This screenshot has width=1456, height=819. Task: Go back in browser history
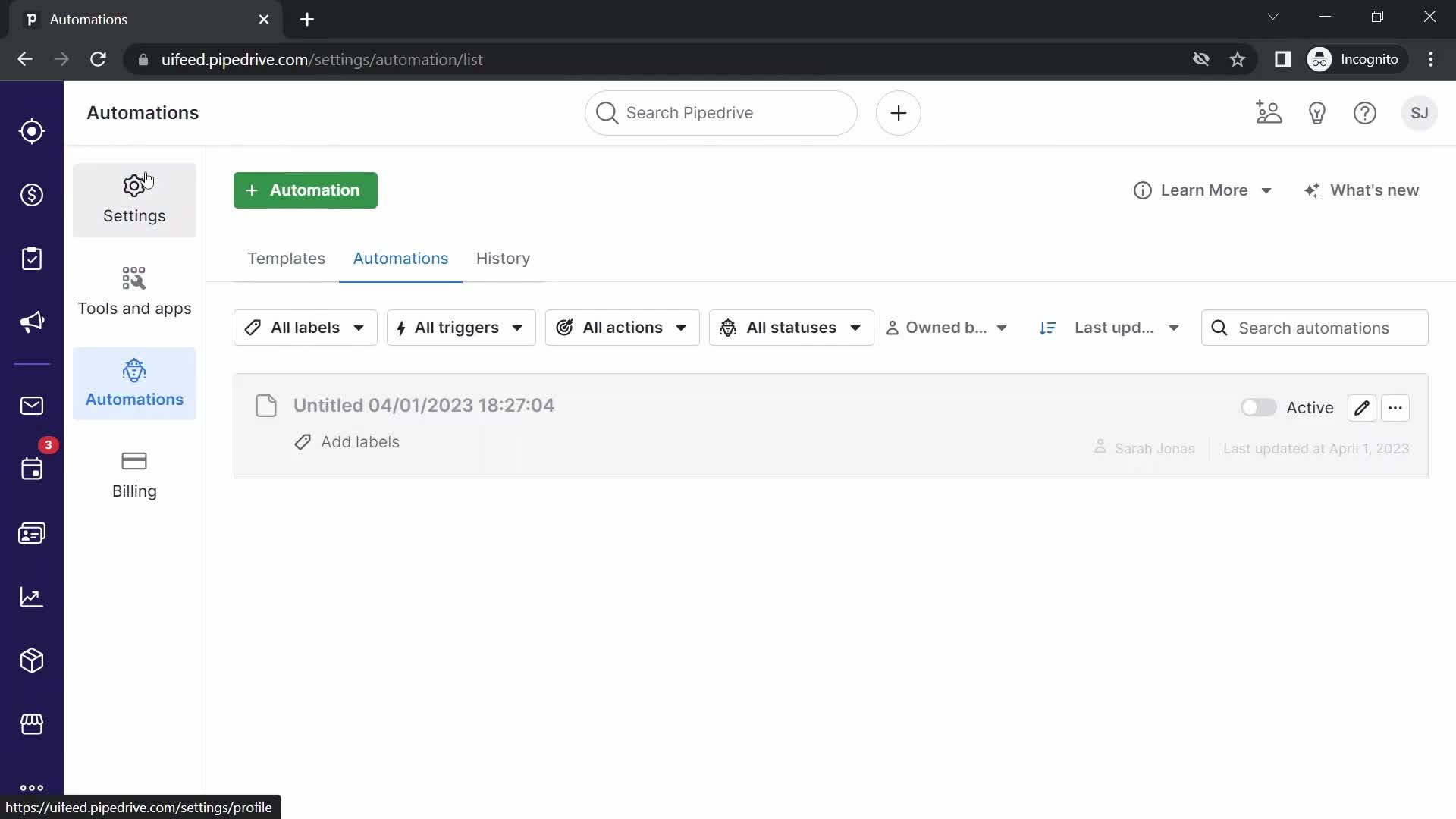pyautogui.click(x=25, y=59)
